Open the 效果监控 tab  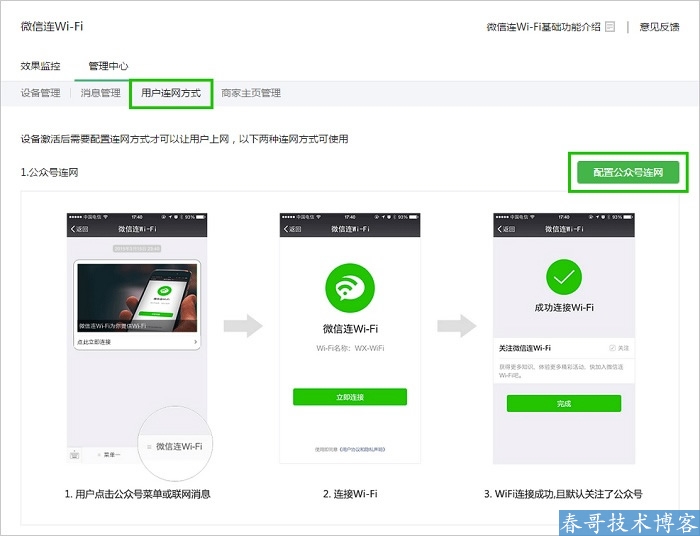pyautogui.click(x=40, y=66)
